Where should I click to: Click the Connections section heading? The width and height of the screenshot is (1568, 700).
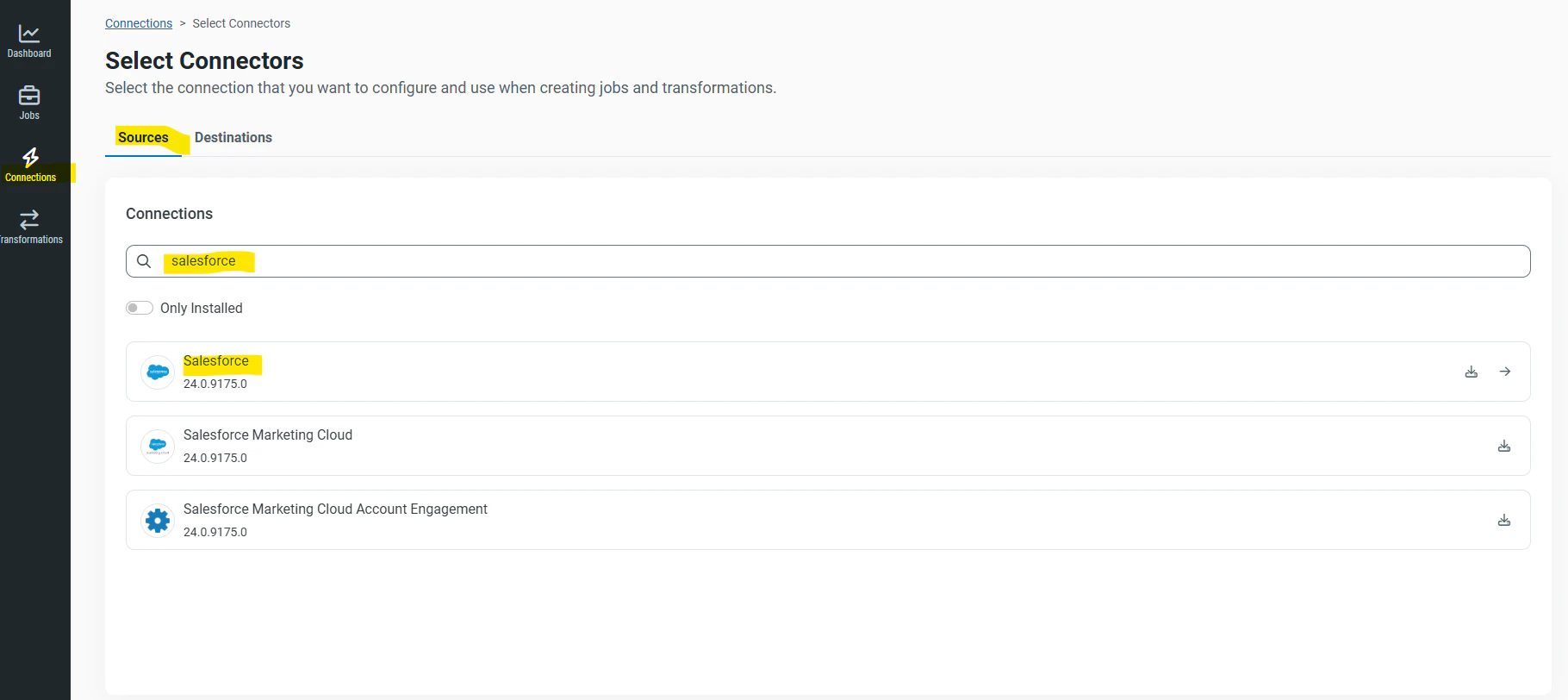point(169,214)
